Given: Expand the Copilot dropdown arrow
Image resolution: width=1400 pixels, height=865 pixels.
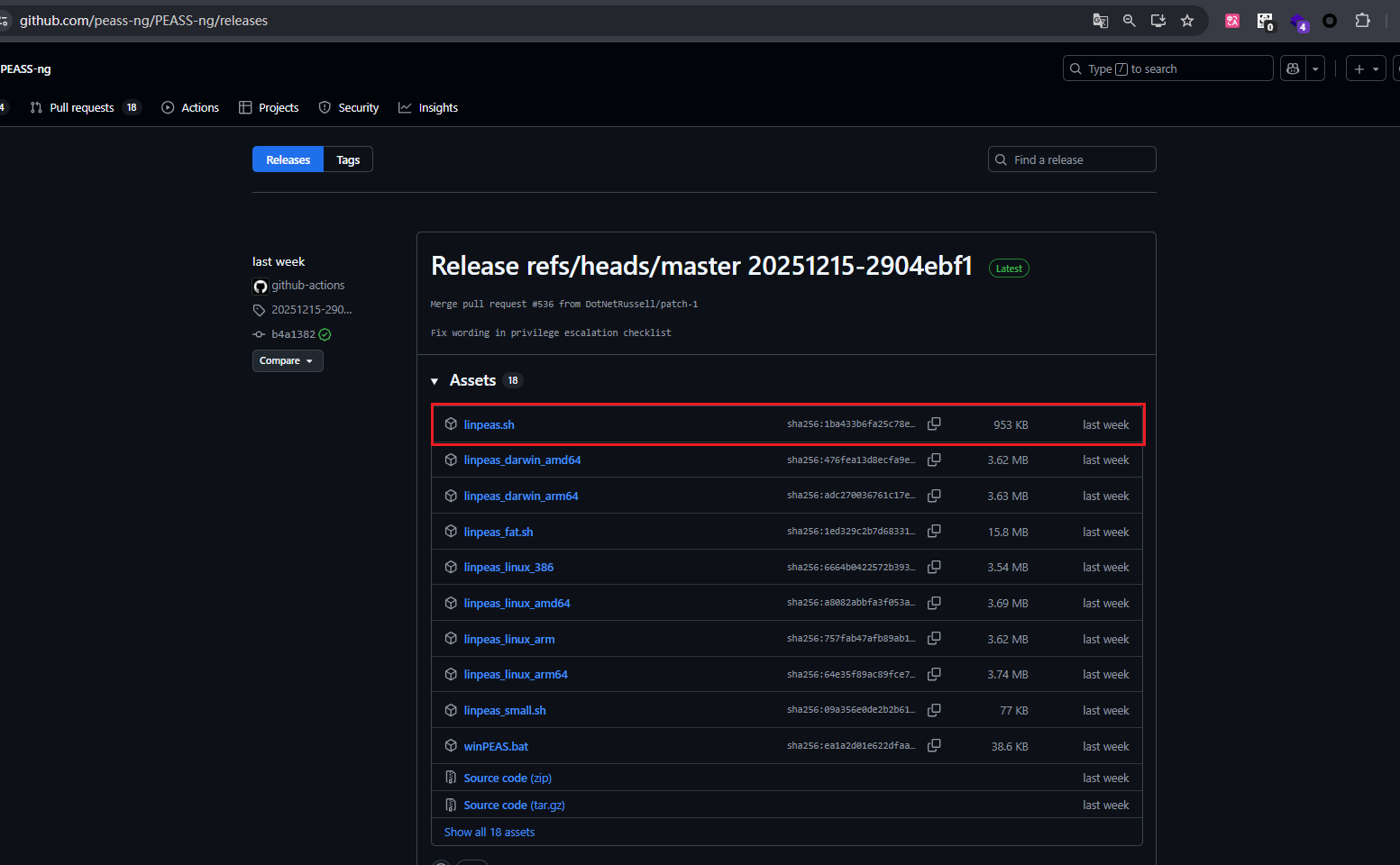Looking at the screenshot, I should pos(1315,68).
